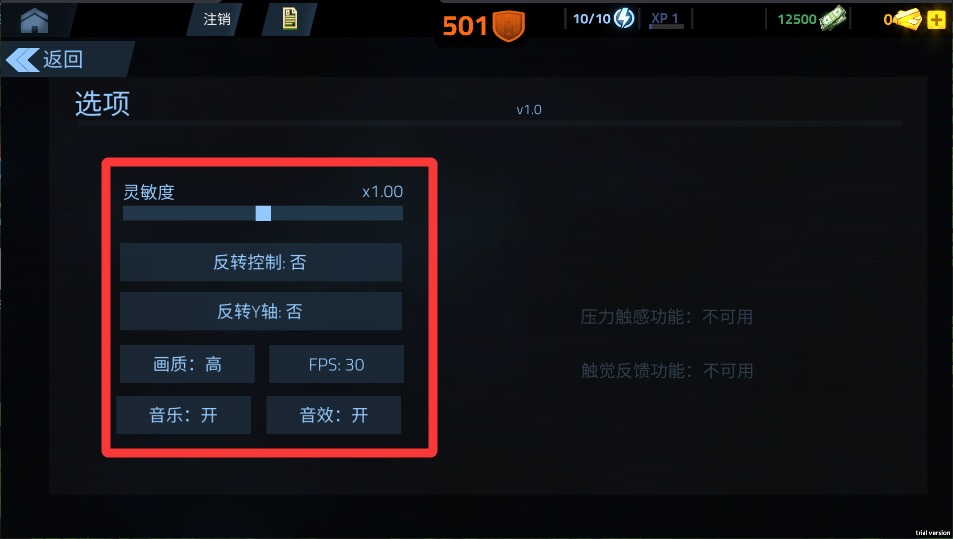The image size is (953, 539).
Task: Go to the home screen icon
Action: coord(35,21)
